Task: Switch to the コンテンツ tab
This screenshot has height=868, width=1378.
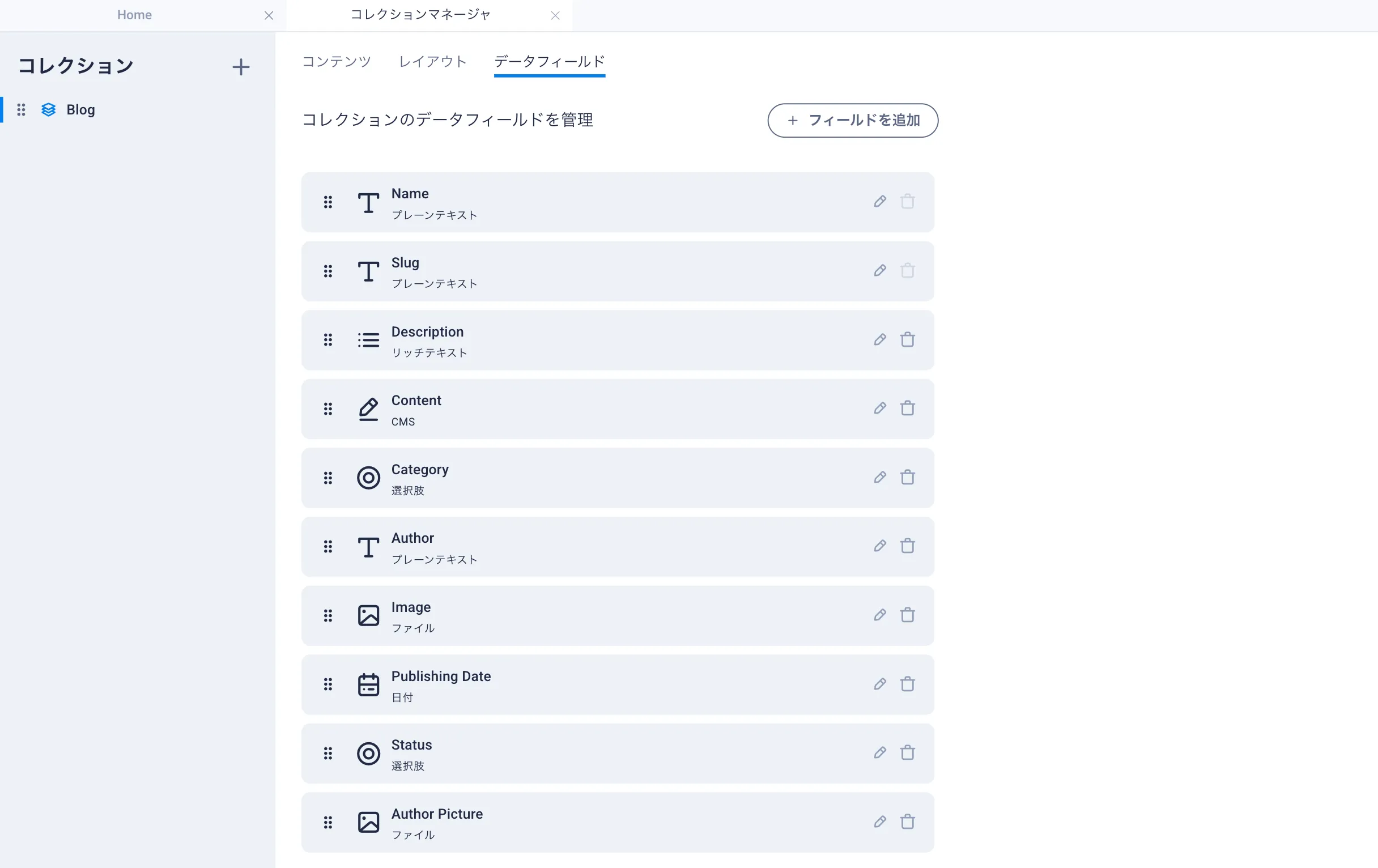Action: click(337, 62)
